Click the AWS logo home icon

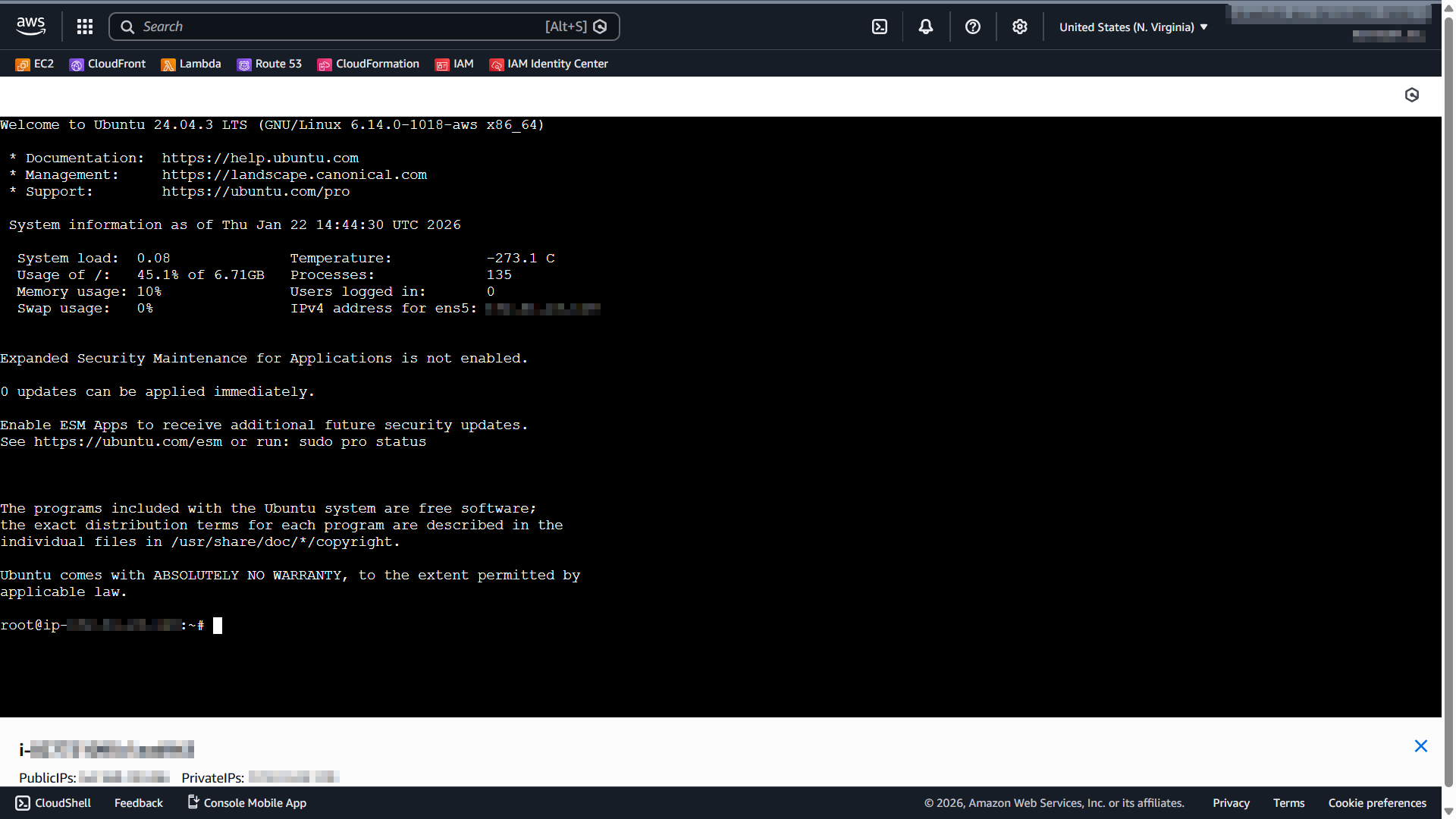coord(30,27)
